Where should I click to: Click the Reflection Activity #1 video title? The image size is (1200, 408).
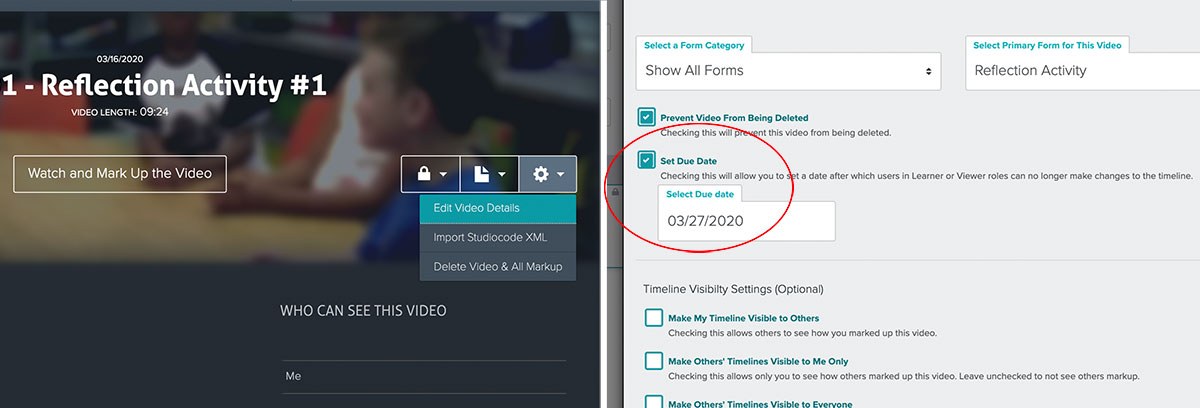point(164,85)
